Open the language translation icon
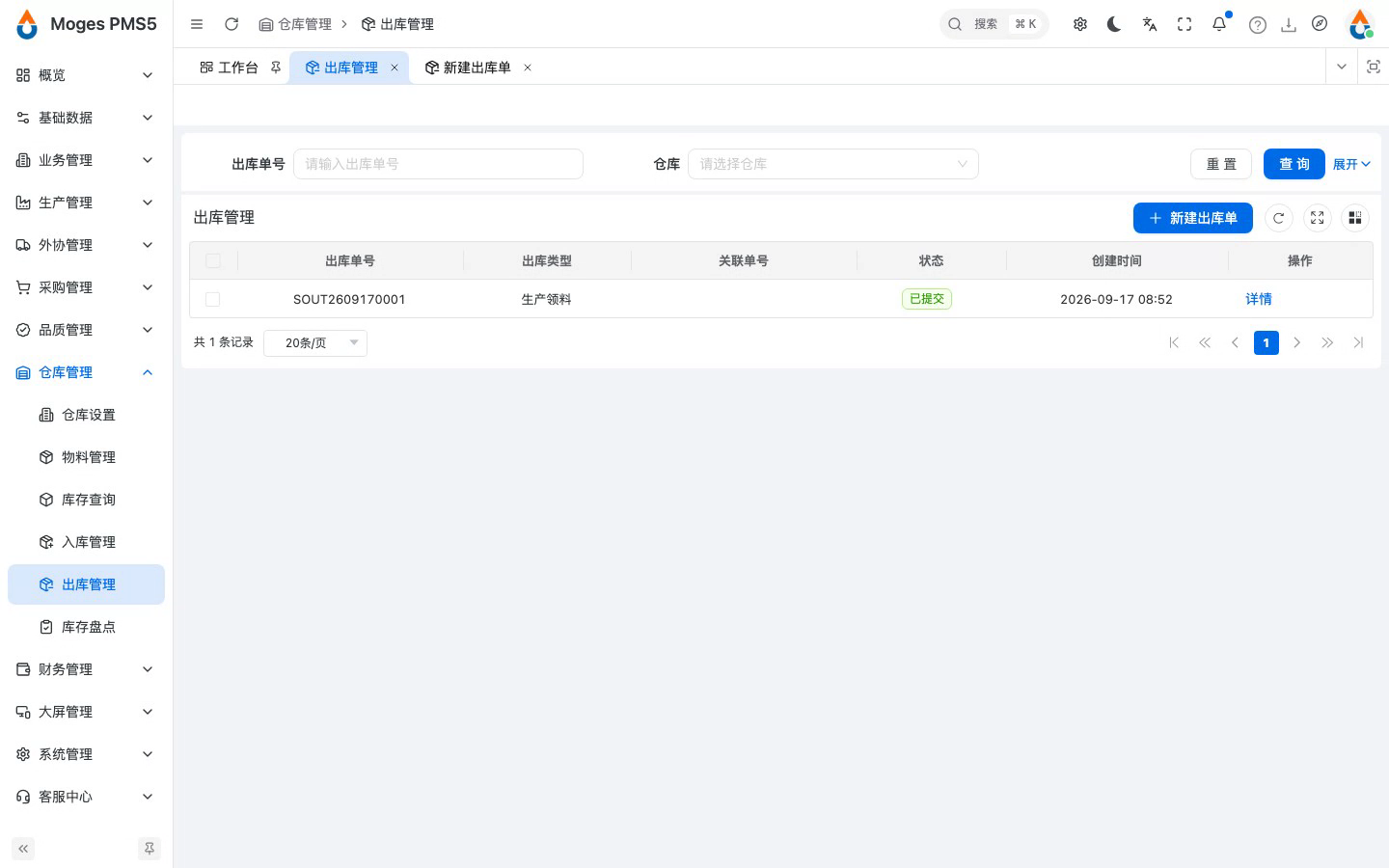Screen dimensions: 1389x868 1150,24
